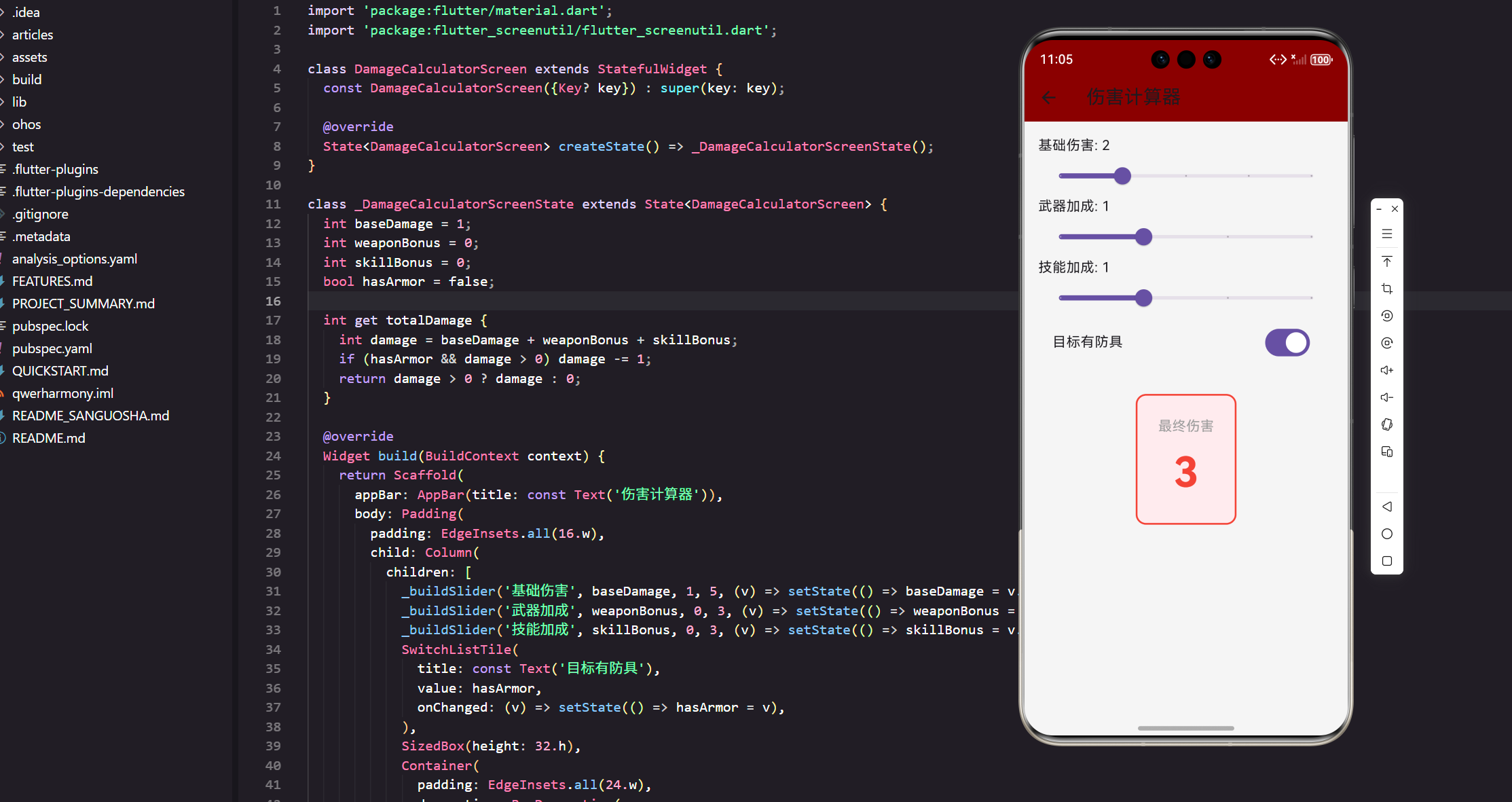Decrease emulator volume with speaker minus icon
The image size is (1512, 802).
[x=1387, y=397]
